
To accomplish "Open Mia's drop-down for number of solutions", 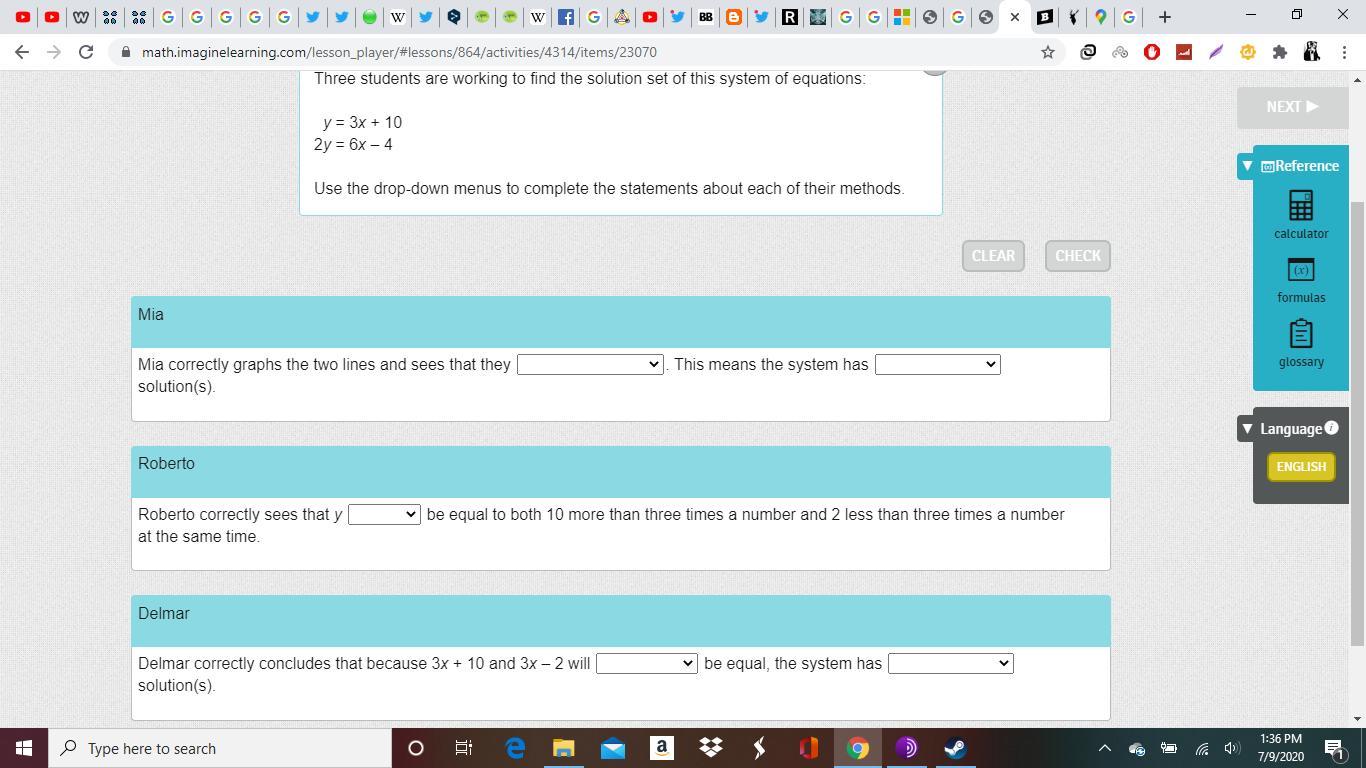I will coord(937,364).
